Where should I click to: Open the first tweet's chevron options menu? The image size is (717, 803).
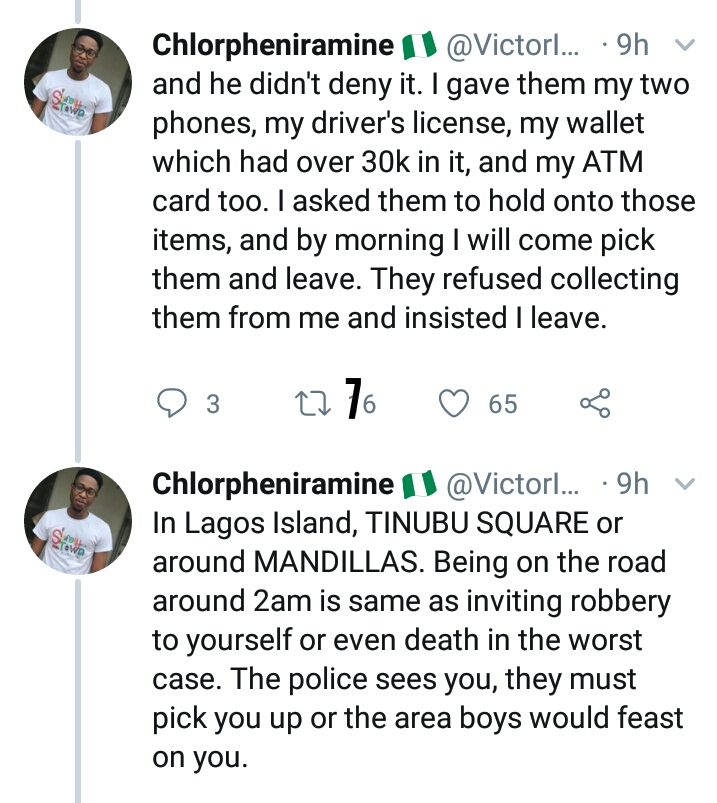click(685, 46)
